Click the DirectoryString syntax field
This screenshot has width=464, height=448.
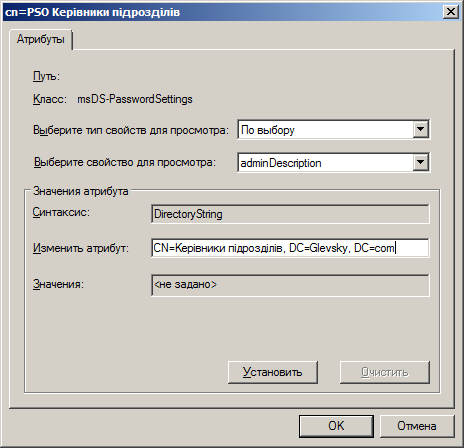[290, 214]
